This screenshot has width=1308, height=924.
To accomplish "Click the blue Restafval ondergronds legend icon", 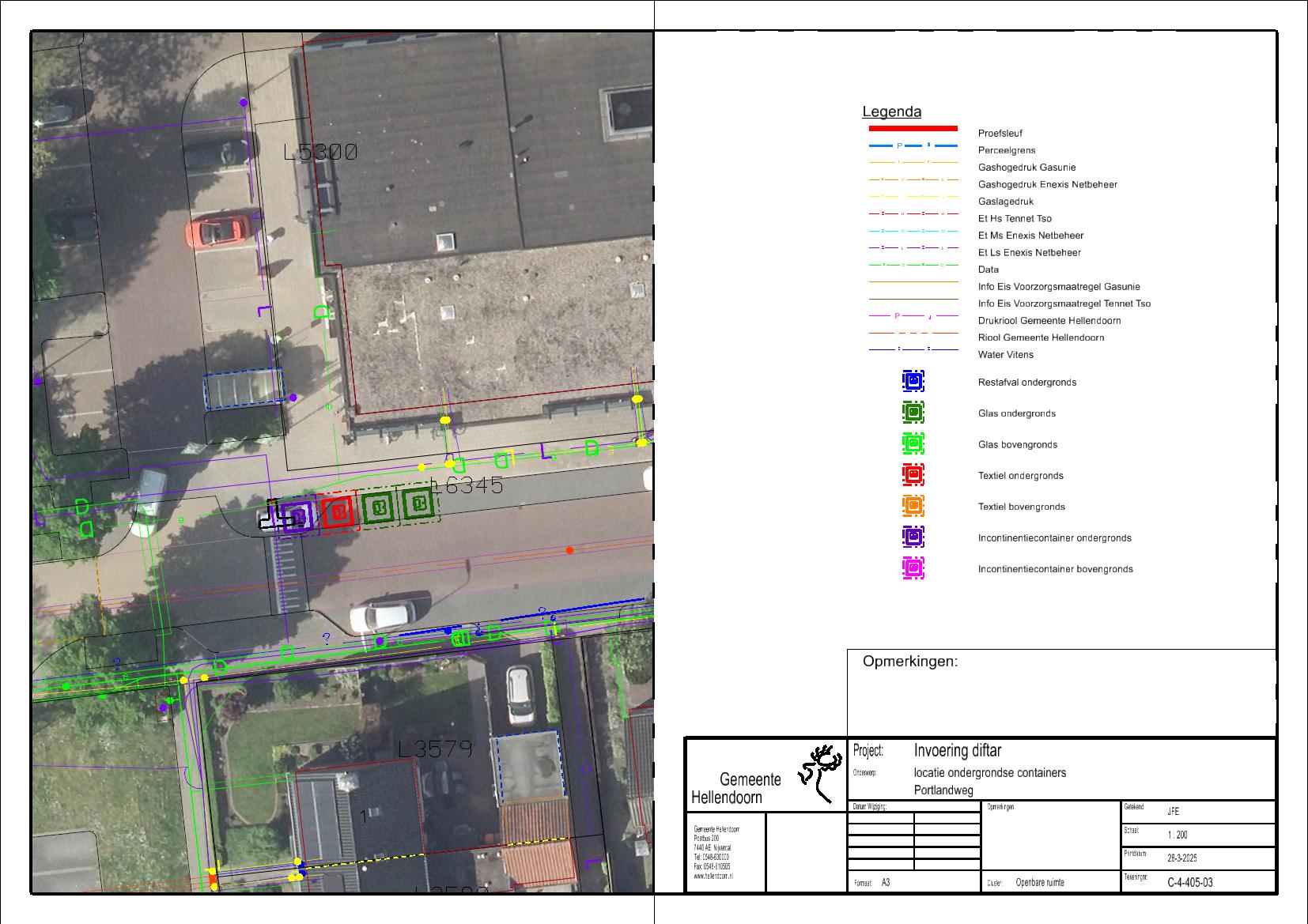I will click(913, 382).
